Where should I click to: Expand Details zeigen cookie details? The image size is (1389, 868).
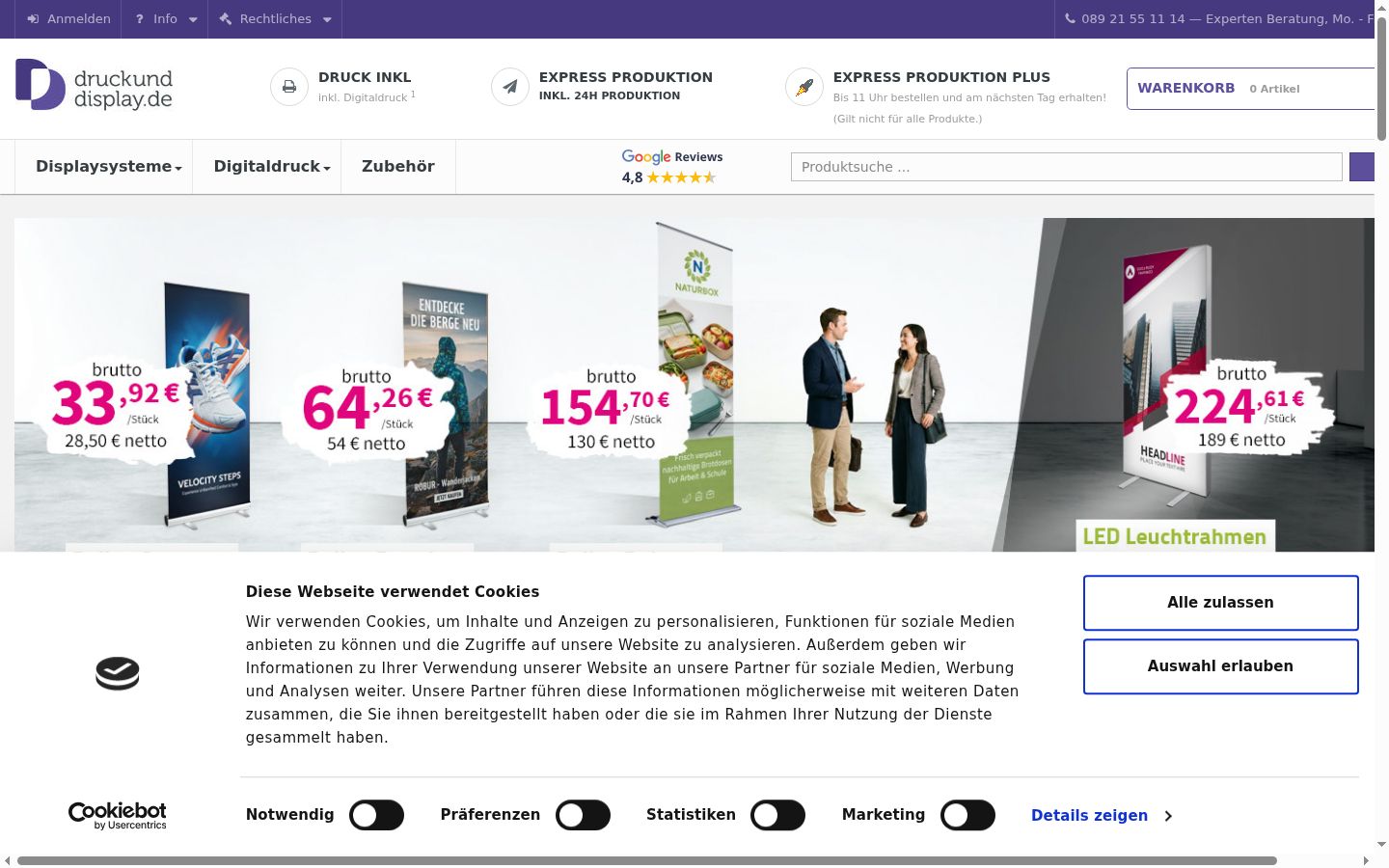pos(1102,816)
